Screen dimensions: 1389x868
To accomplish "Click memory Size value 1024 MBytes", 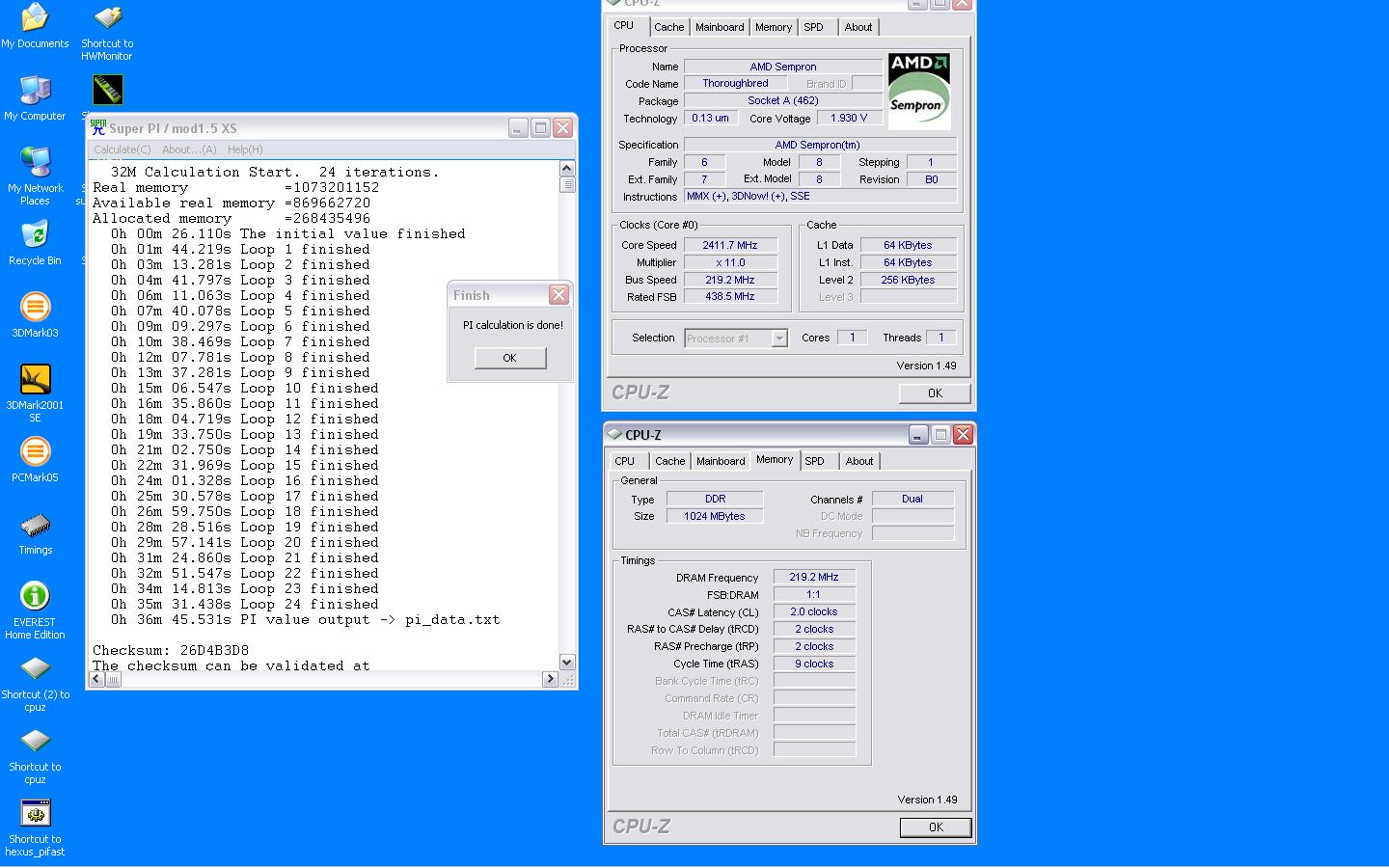I will [715, 516].
